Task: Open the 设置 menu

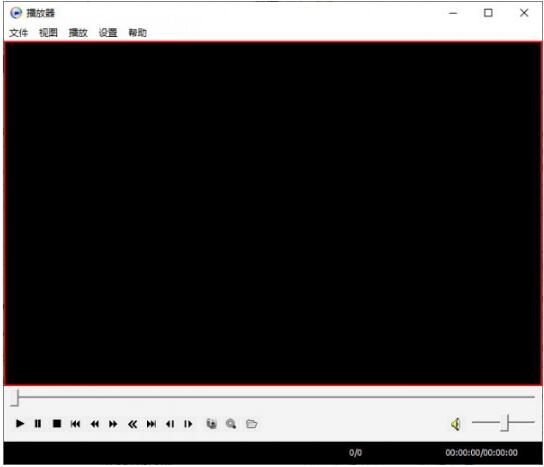Action: [x=108, y=33]
